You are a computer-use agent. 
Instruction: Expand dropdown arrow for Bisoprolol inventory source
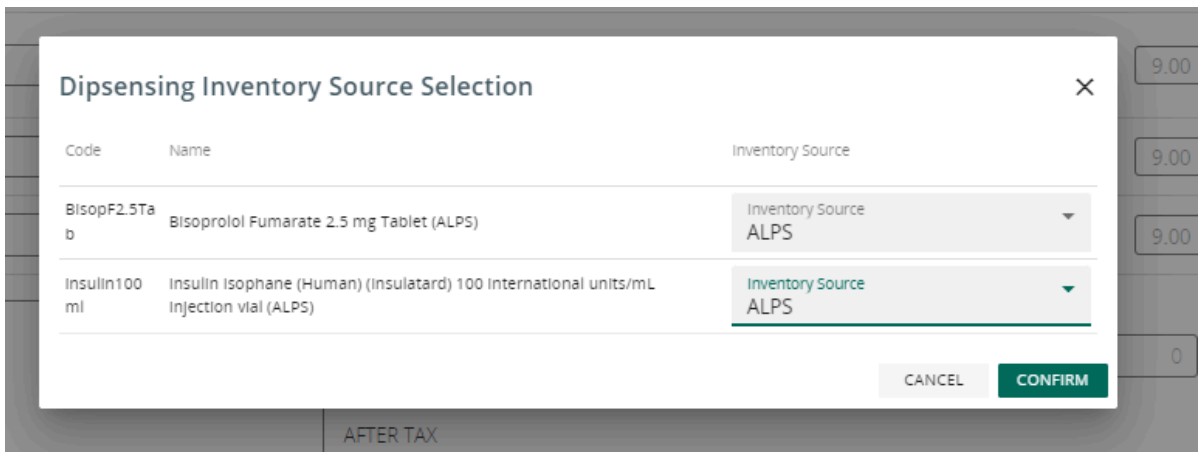[1067, 216]
